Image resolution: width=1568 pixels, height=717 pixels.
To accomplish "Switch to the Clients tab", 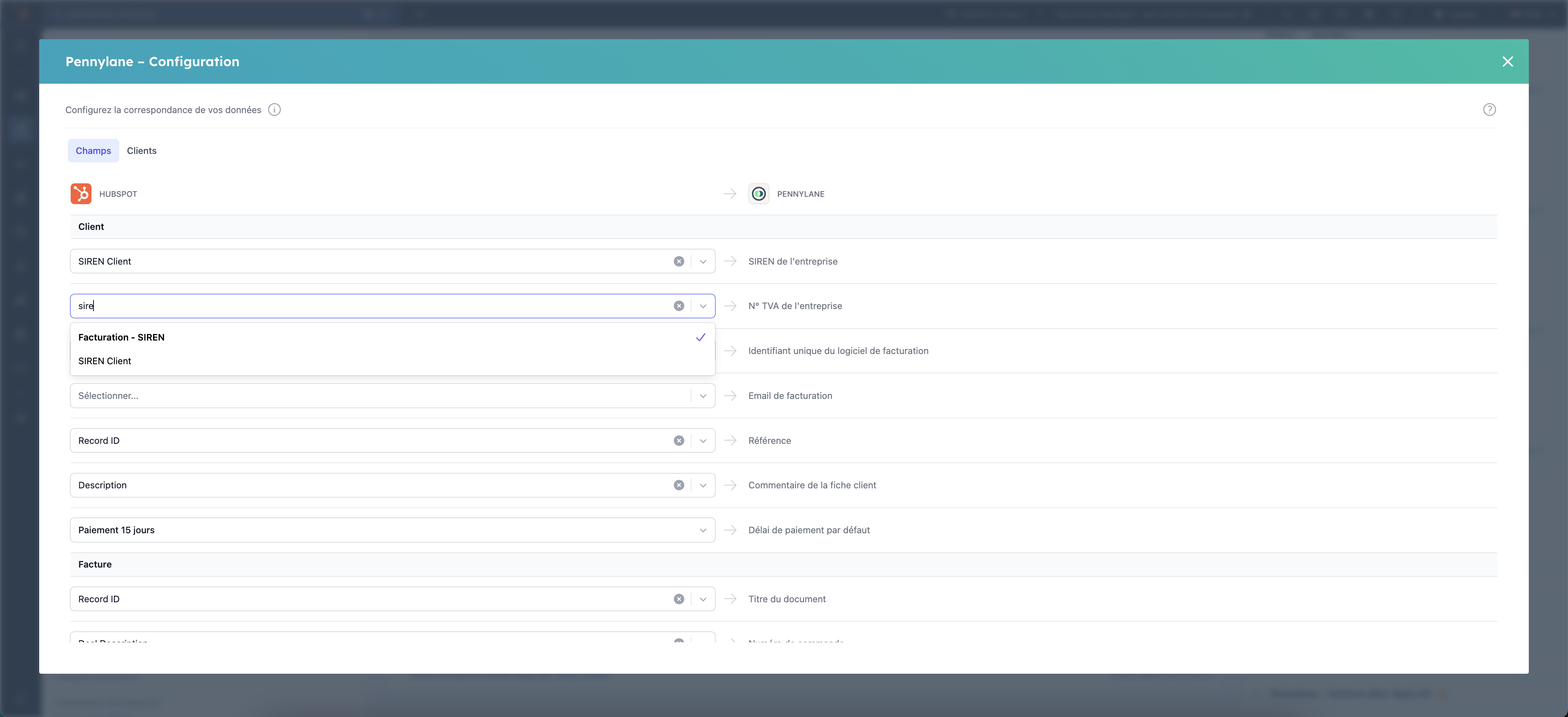I will point(141,150).
